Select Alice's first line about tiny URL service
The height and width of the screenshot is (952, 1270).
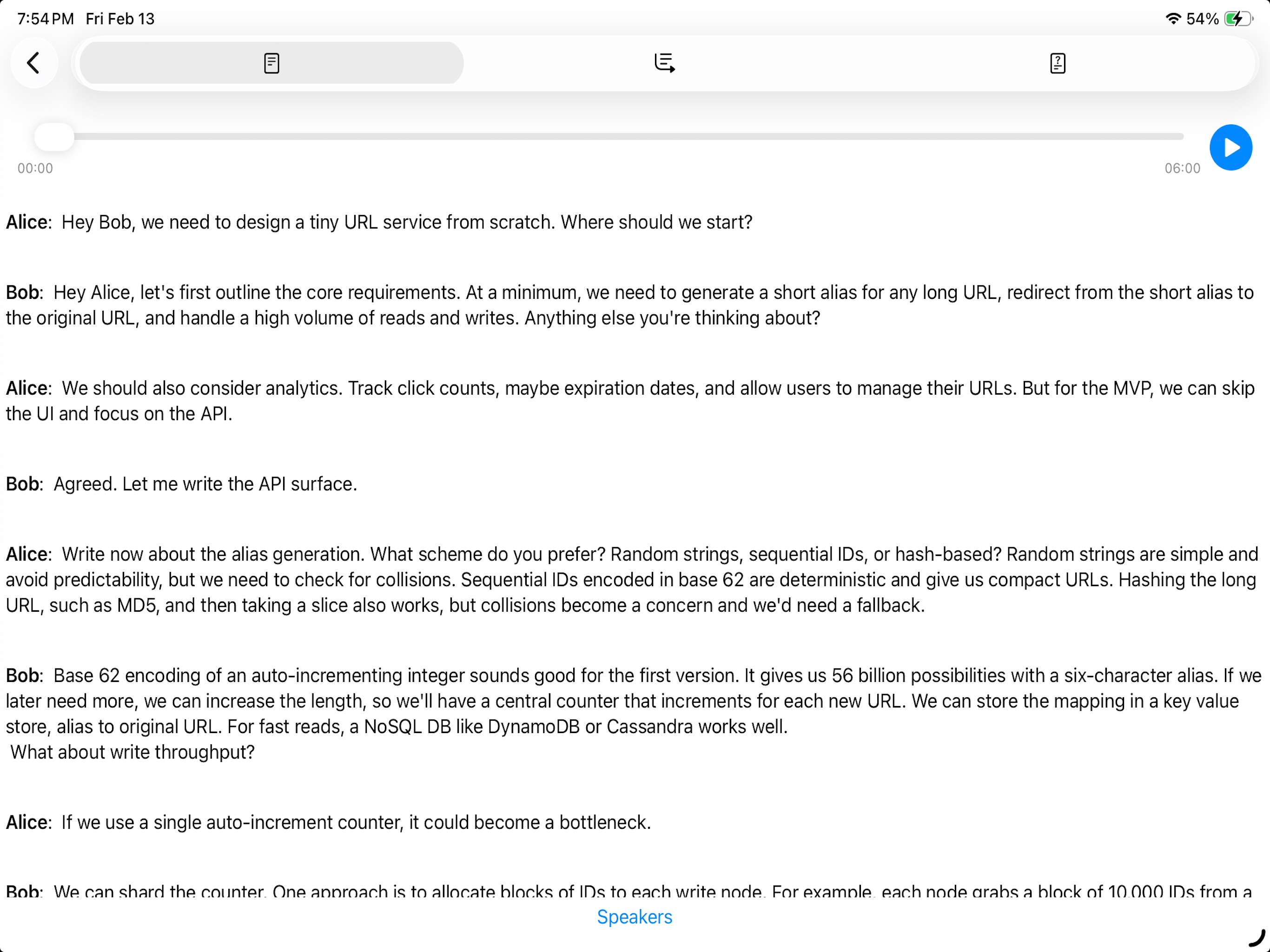click(379, 222)
